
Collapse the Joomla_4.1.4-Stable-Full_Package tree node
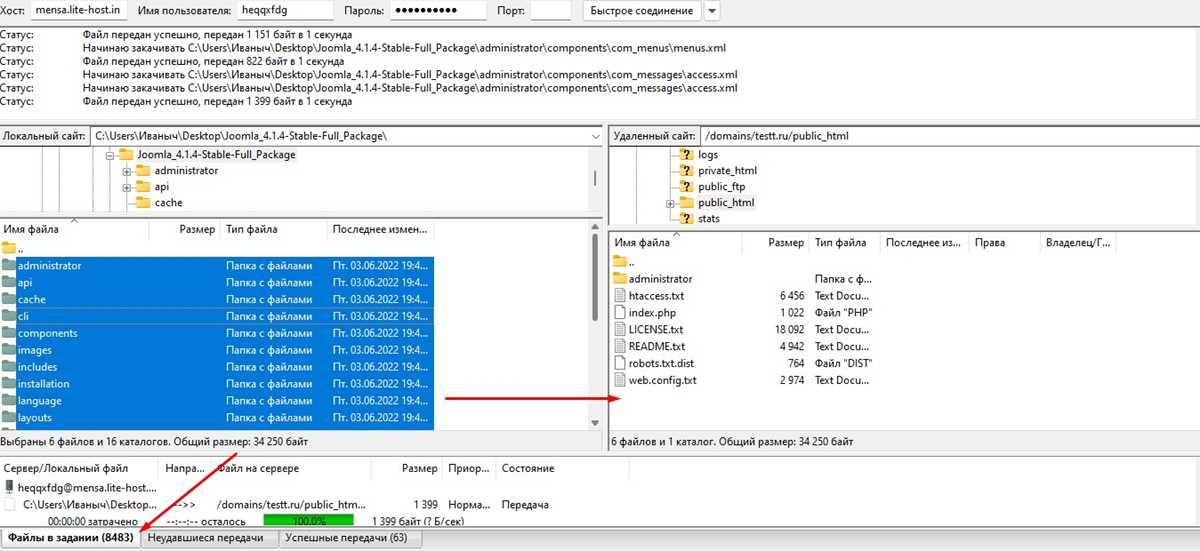[110, 155]
